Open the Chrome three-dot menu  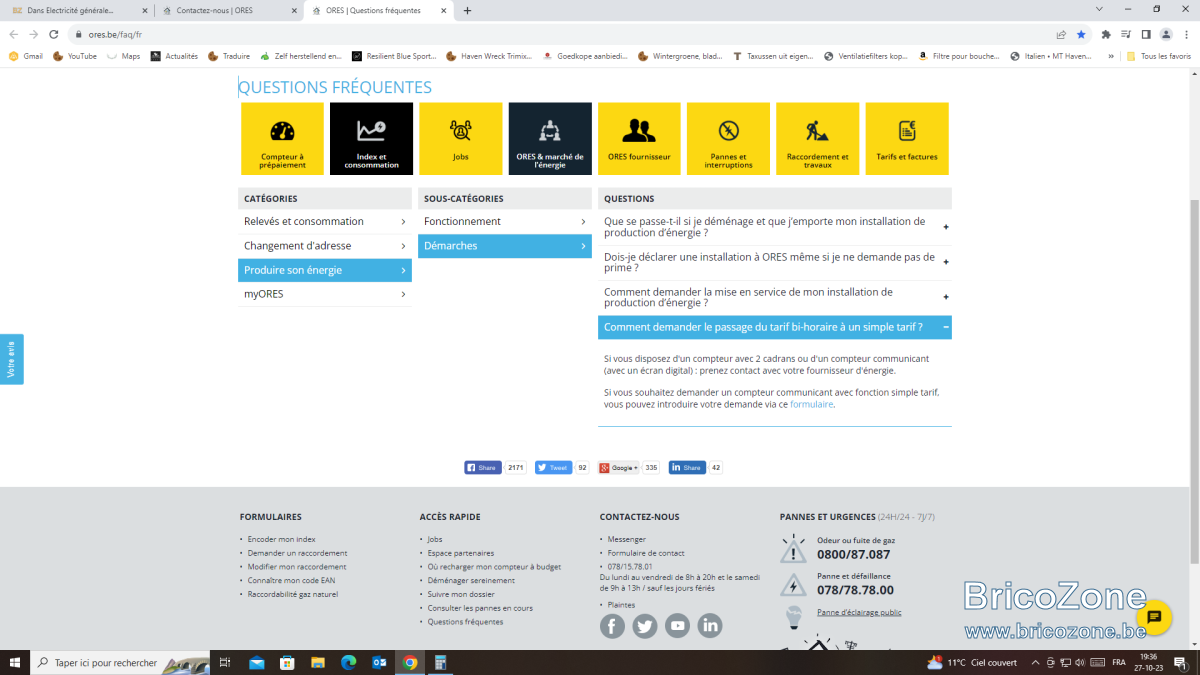click(x=1185, y=34)
